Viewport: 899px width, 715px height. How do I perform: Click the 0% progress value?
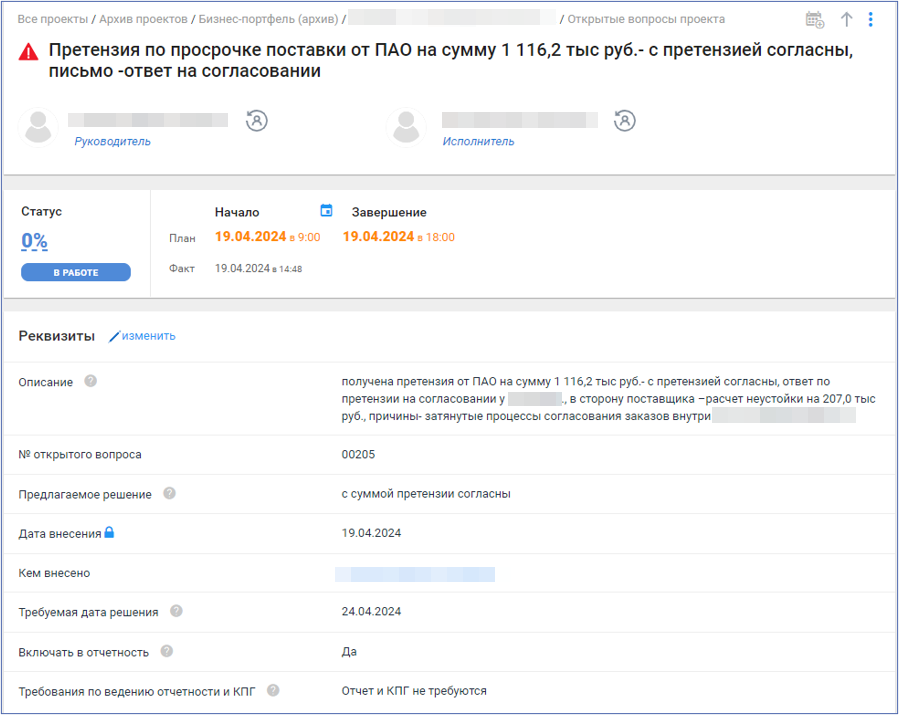click(x=35, y=241)
